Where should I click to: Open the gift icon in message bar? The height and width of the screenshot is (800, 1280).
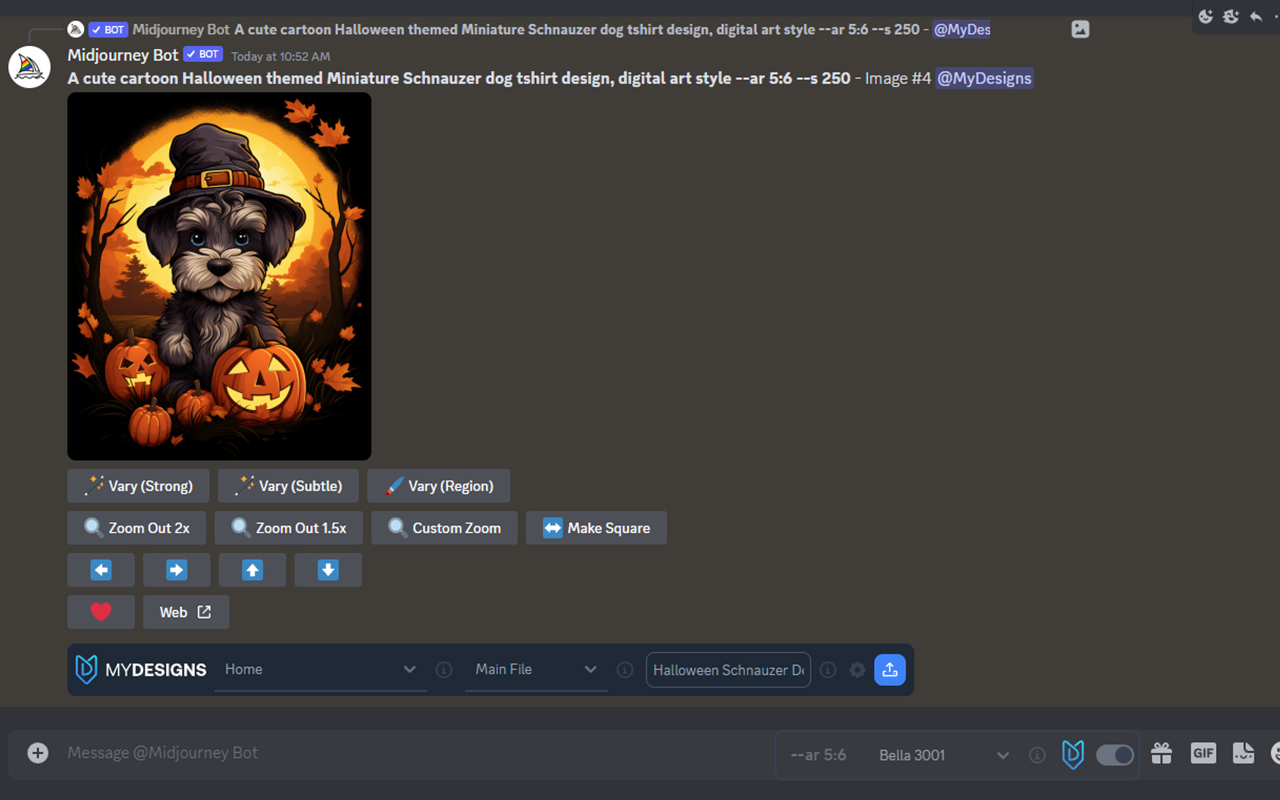click(x=1161, y=753)
